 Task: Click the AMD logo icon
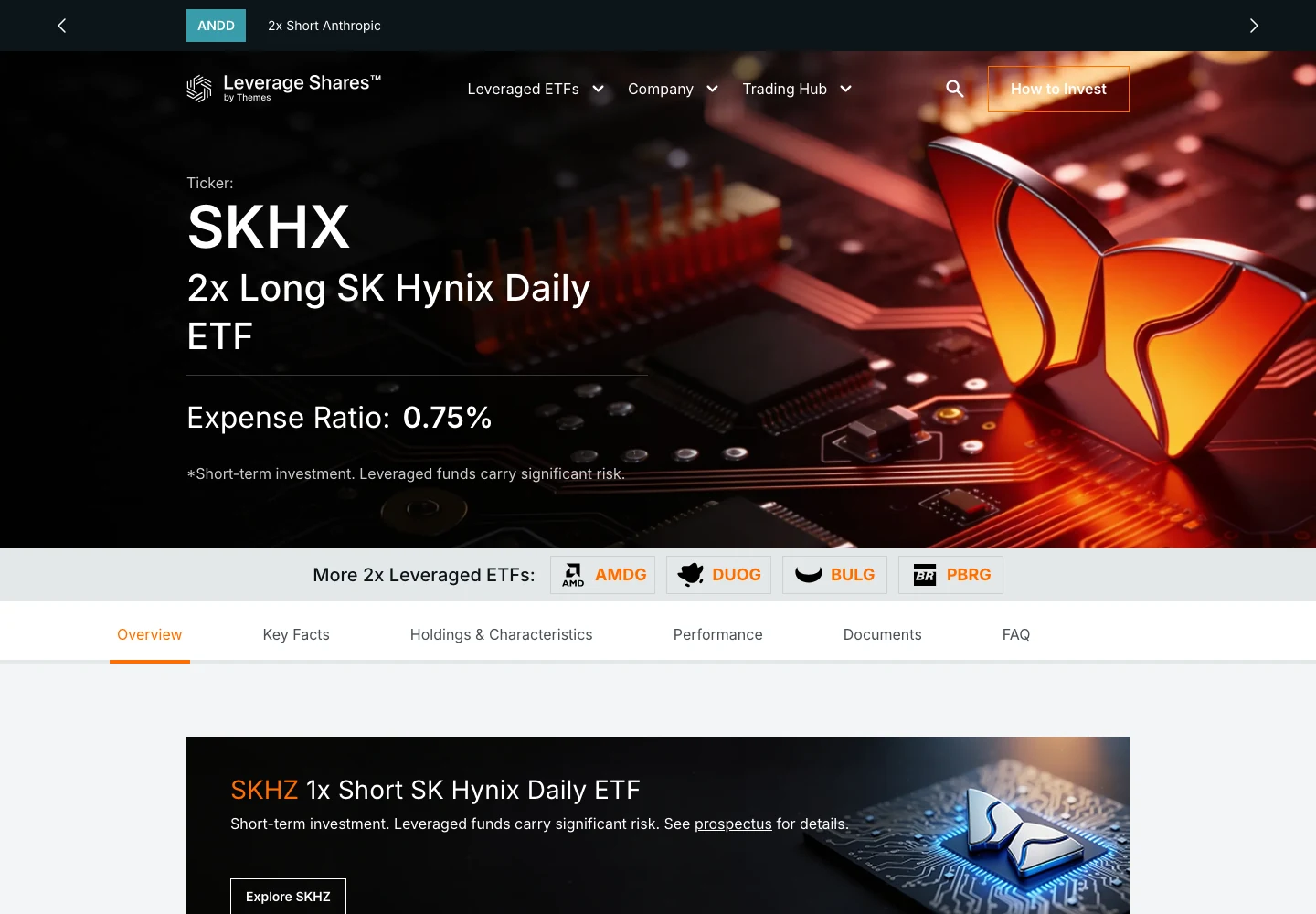coord(573,575)
